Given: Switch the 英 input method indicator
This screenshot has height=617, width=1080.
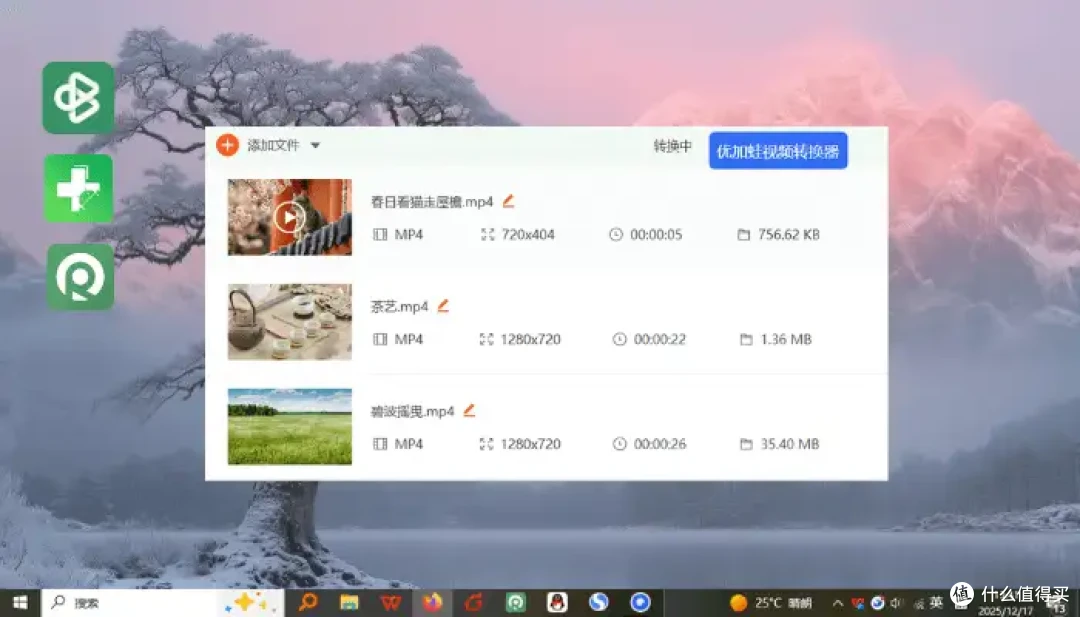Looking at the screenshot, I should click(x=936, y=603).
